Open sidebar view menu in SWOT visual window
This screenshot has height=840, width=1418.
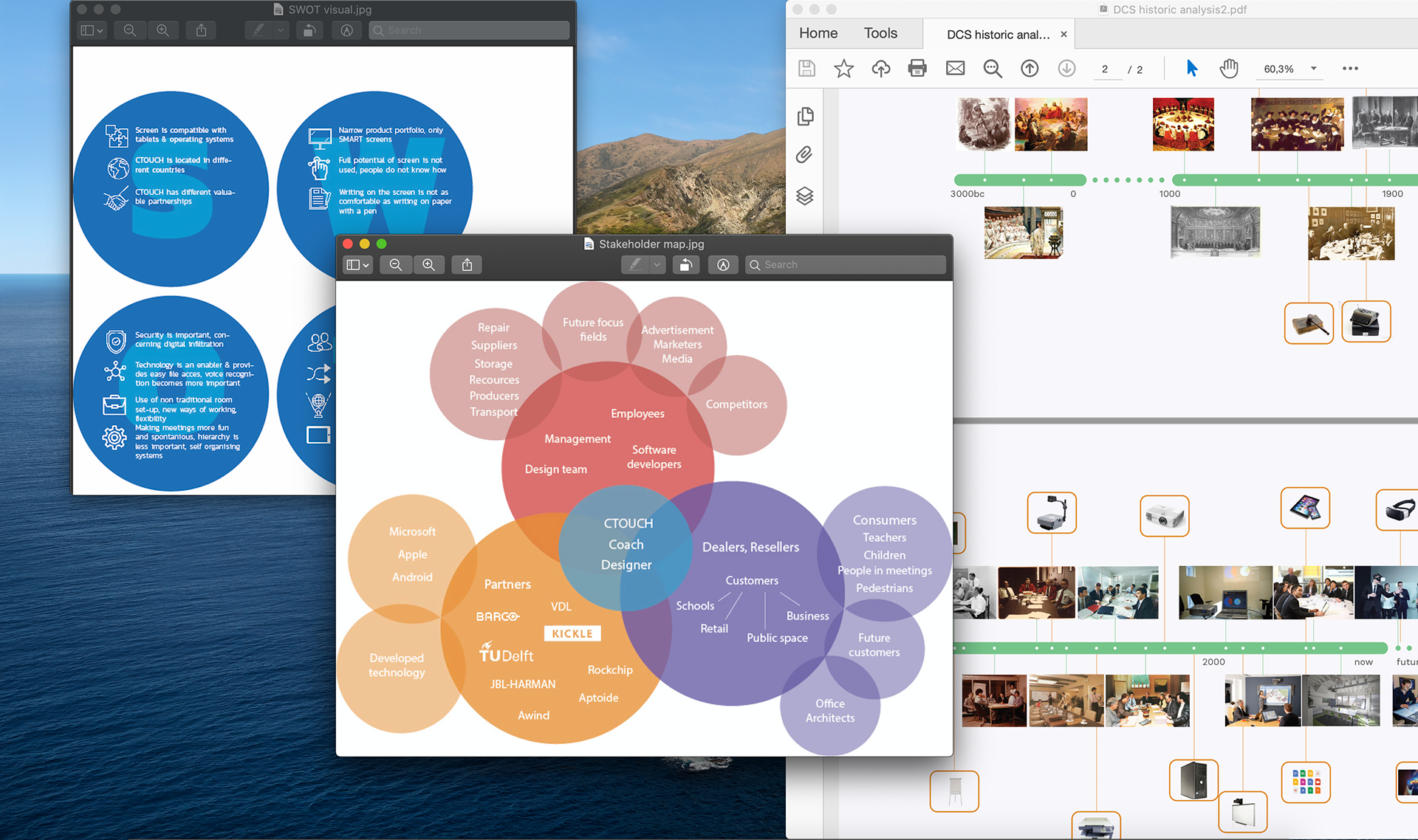pyautogui.click(x=92, y=30)
